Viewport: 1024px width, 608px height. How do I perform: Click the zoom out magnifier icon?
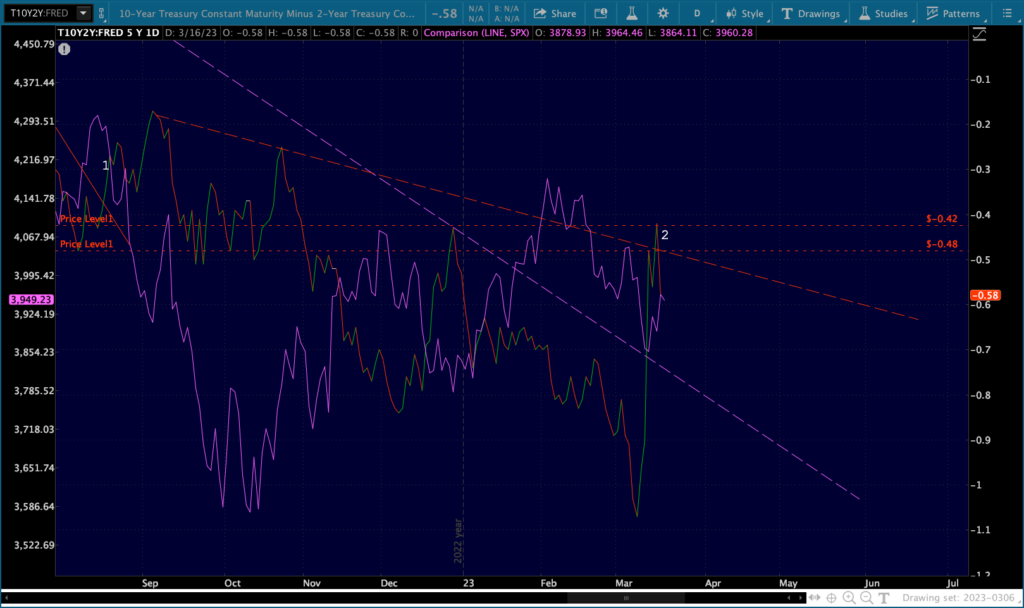866,598
